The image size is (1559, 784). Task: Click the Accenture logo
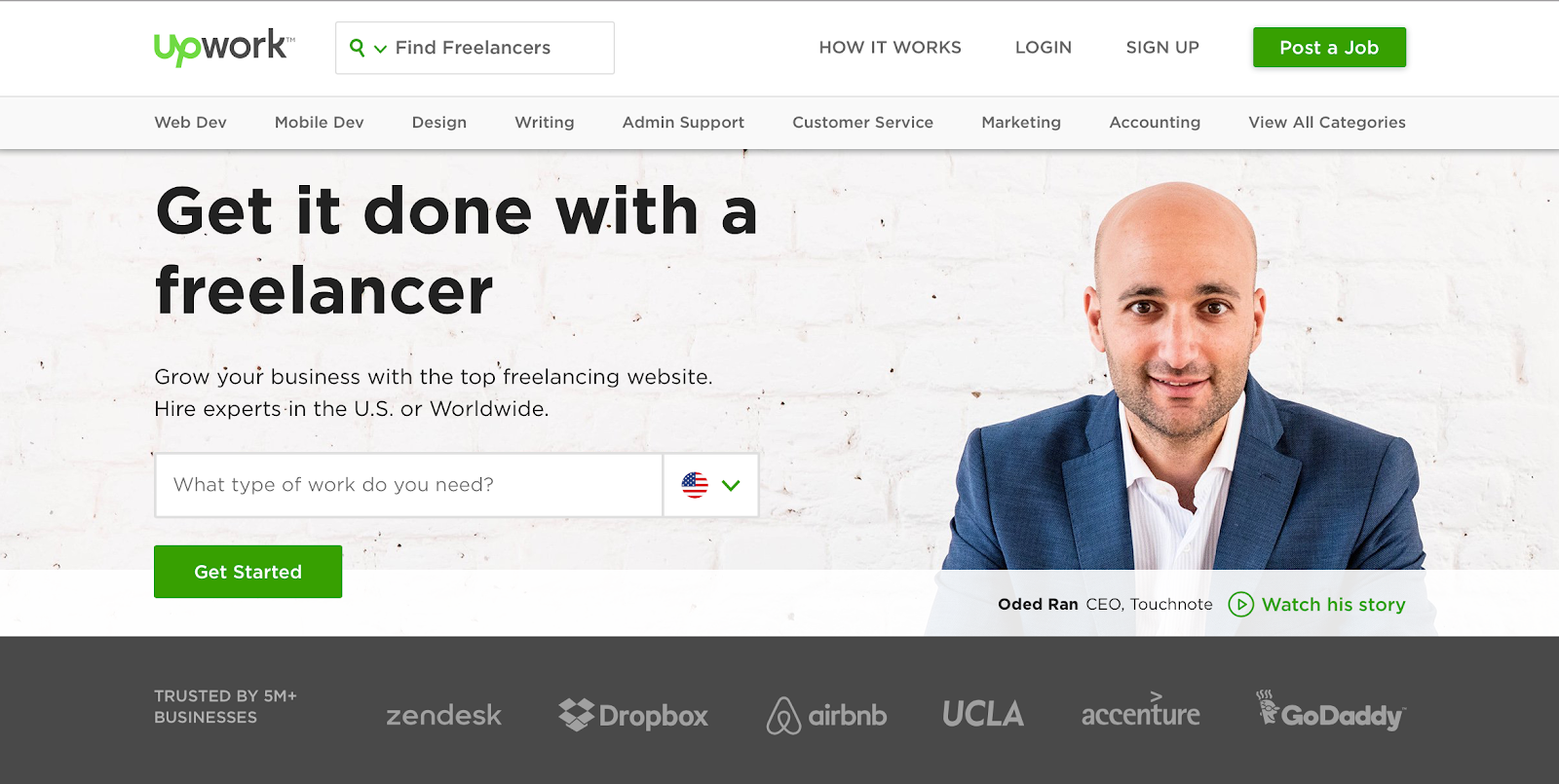point(1140,711)
